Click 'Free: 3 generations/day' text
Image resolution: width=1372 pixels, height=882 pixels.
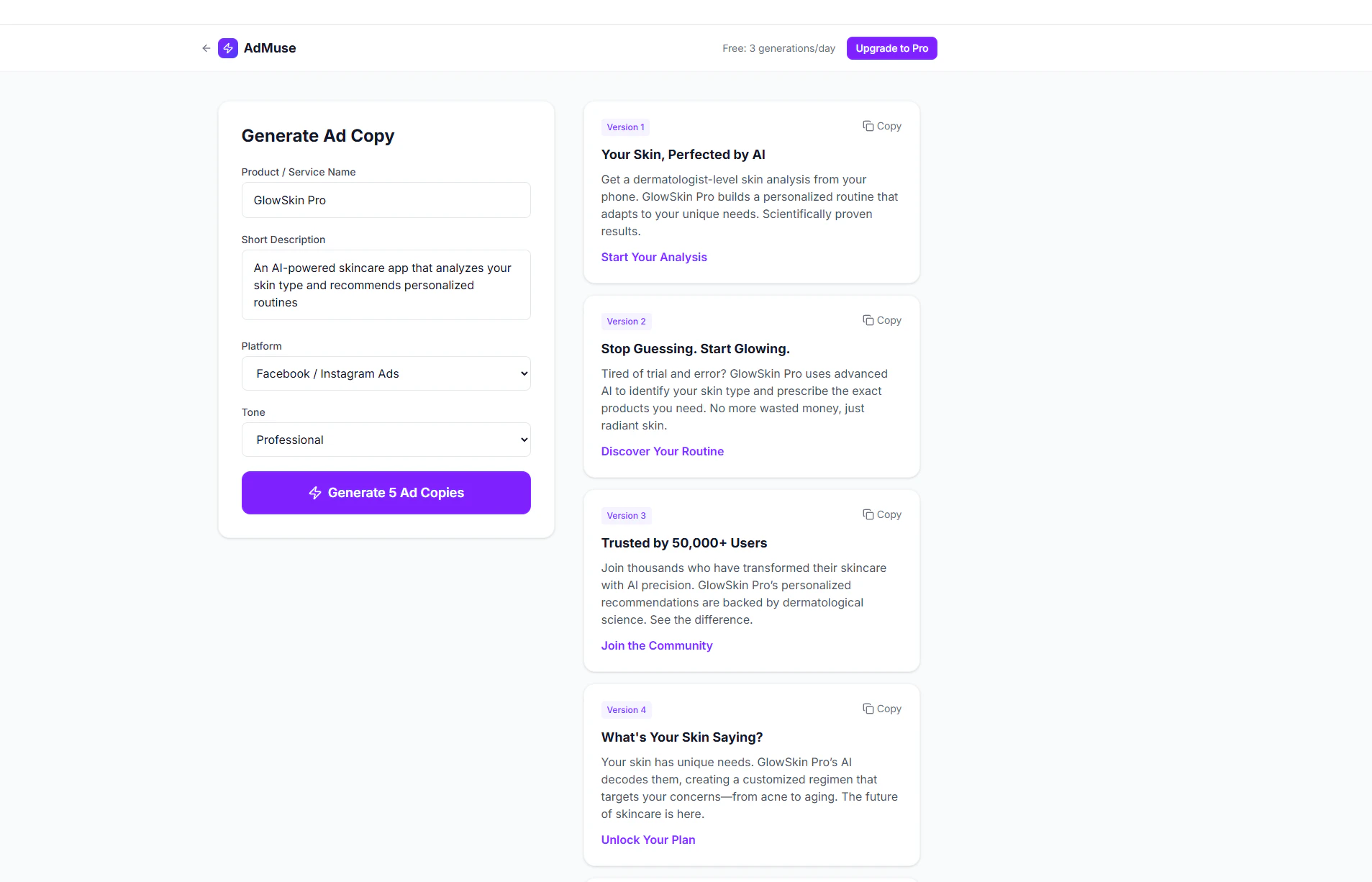tap(779, 48)
